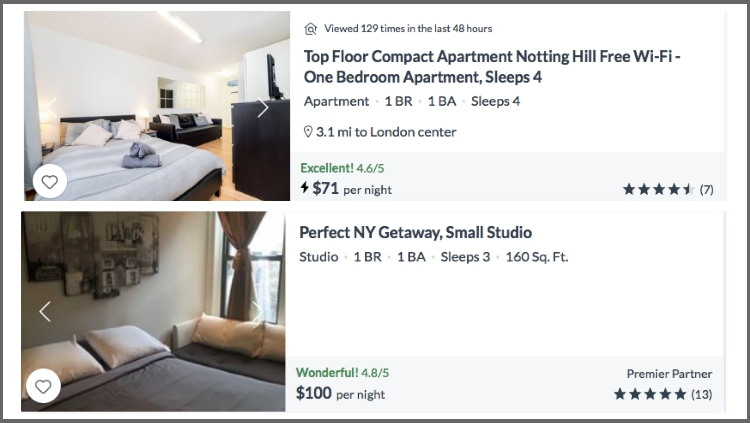Click the $100 per night price
The image size is (750, 423).
pos(340,393)
